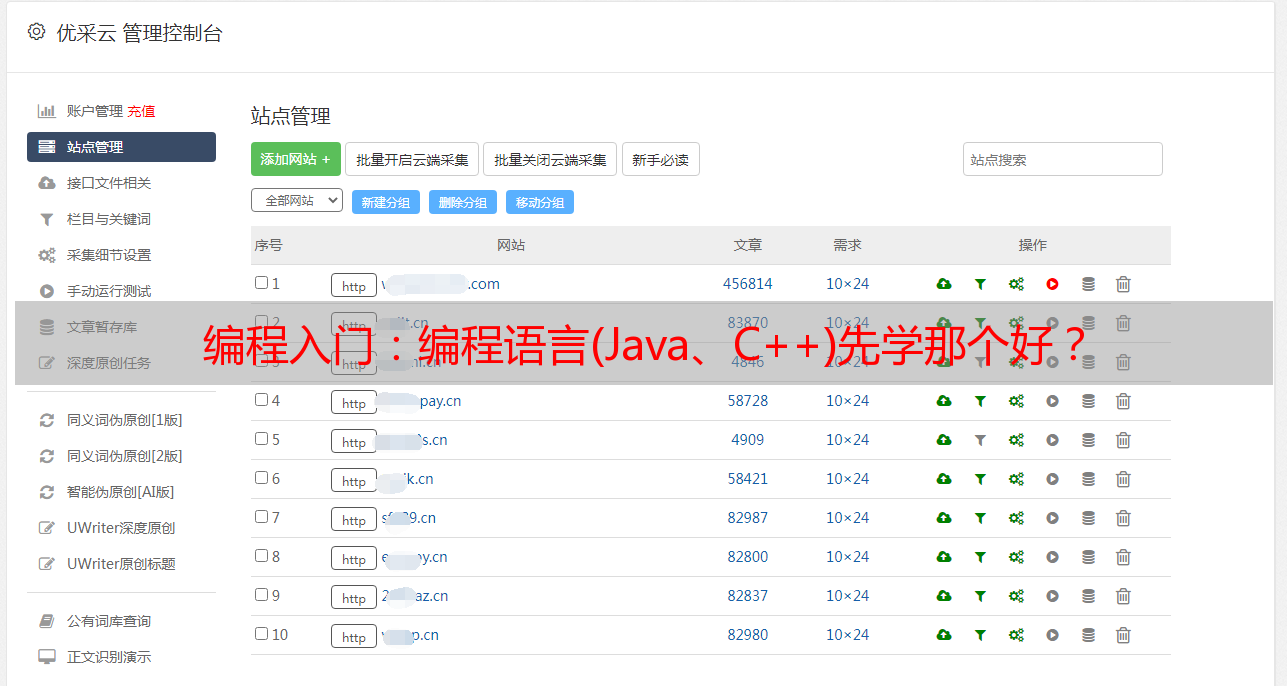The width and height of the screenshot is (1287, 686).
Task: Click the 移动分组 button
Action: [540, 202]
